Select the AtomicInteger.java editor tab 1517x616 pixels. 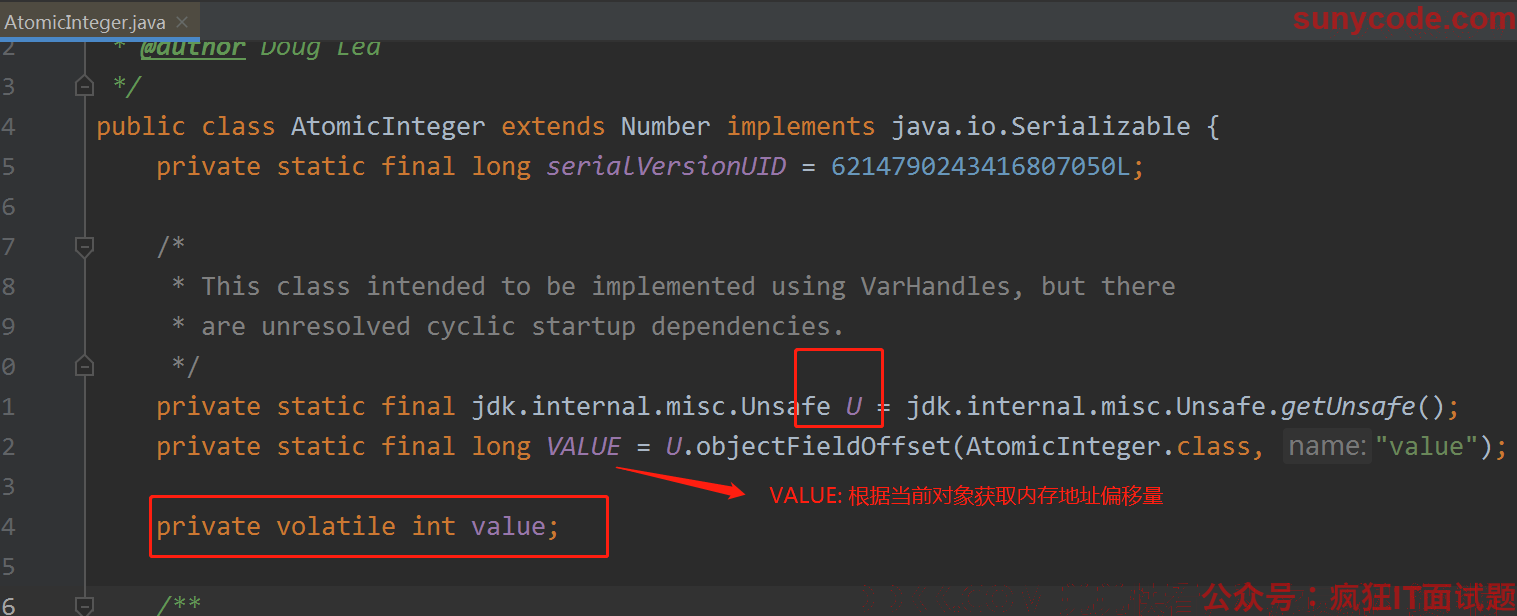(x=85, y=21)
